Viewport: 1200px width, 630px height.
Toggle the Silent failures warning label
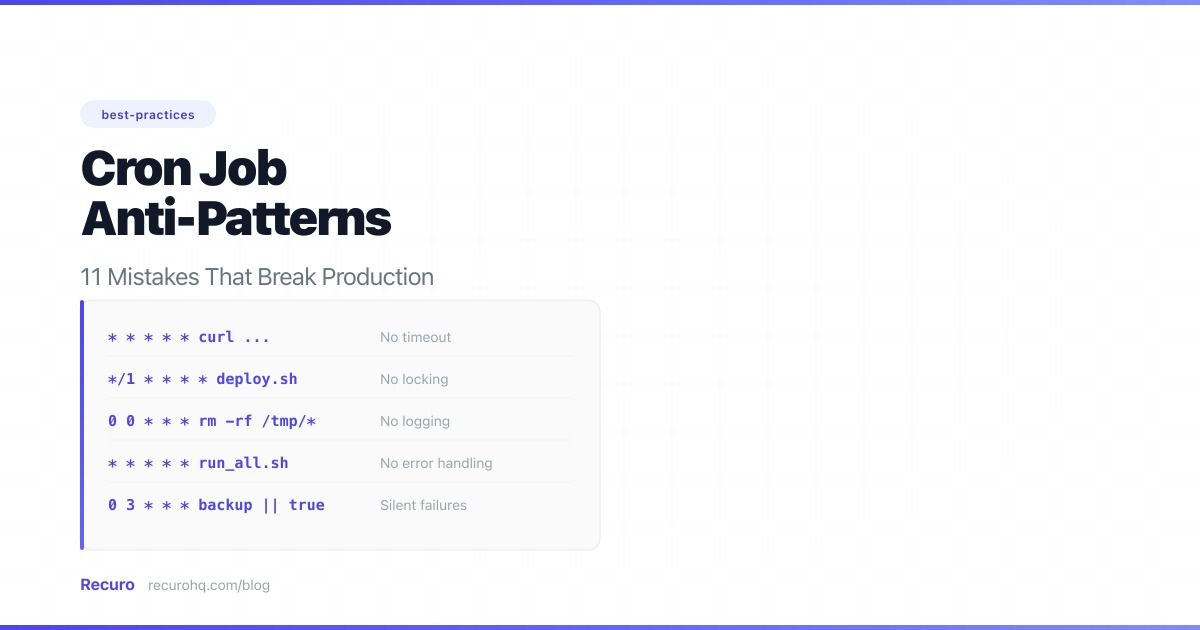[423, 505]
